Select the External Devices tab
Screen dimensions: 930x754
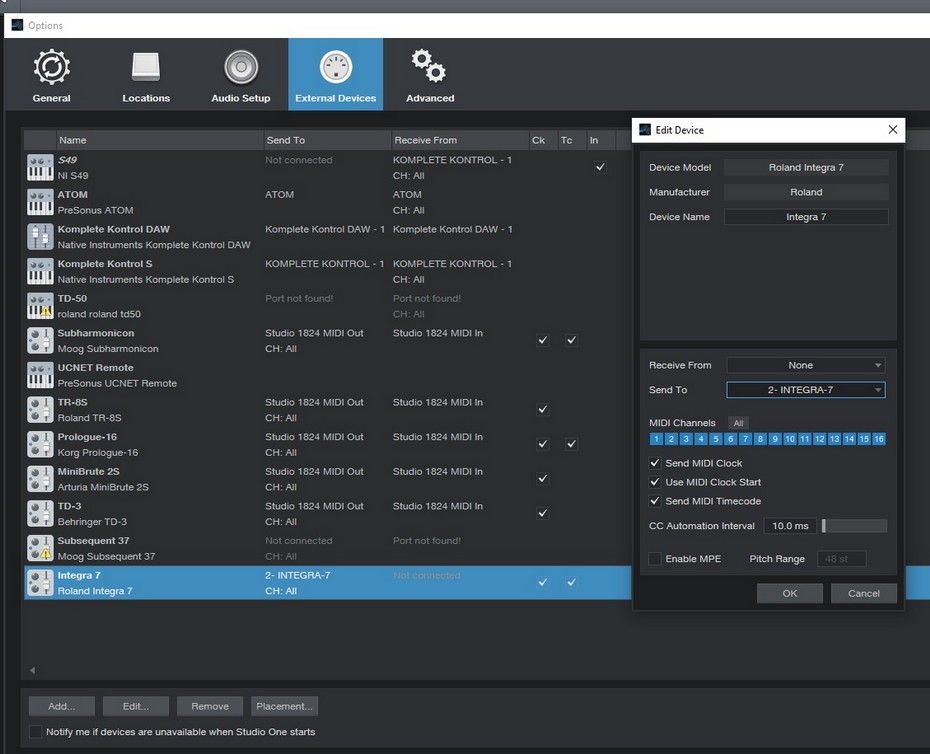[x=335, y=75]
